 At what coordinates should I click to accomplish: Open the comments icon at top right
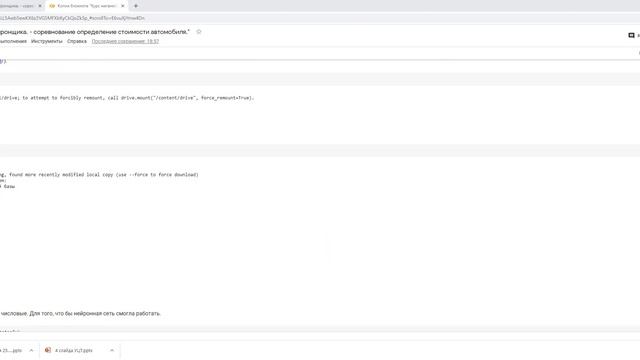(x=631, y=36)
